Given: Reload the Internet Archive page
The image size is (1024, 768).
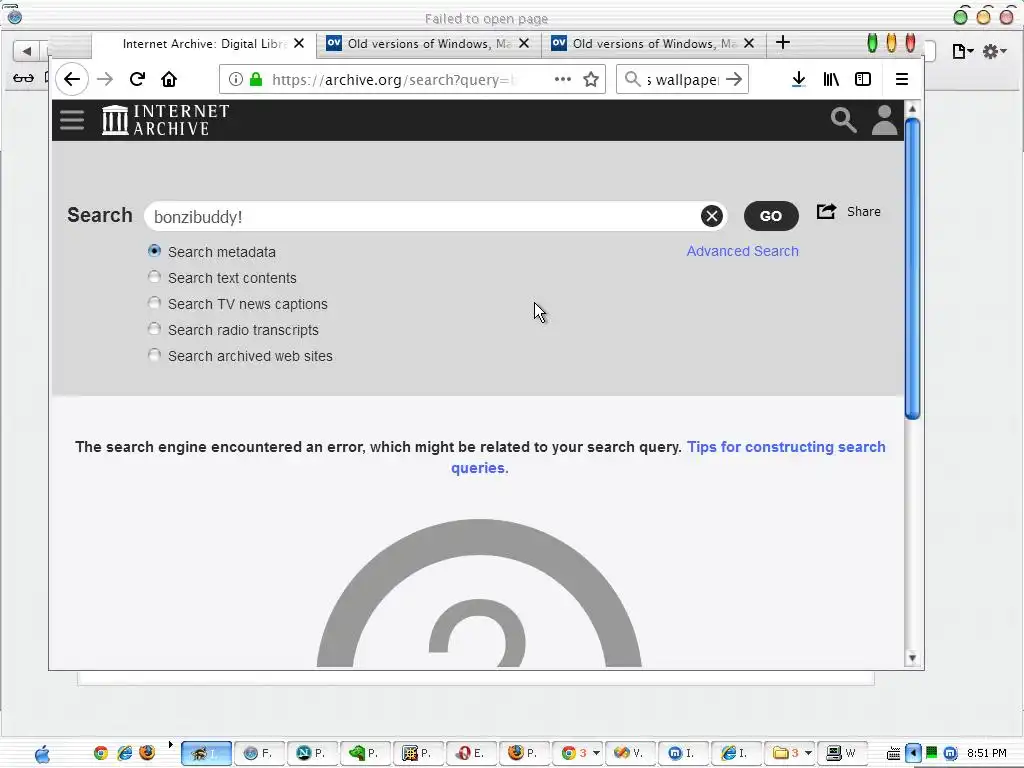Looking at the screenshot, I should tap(137, 80).
